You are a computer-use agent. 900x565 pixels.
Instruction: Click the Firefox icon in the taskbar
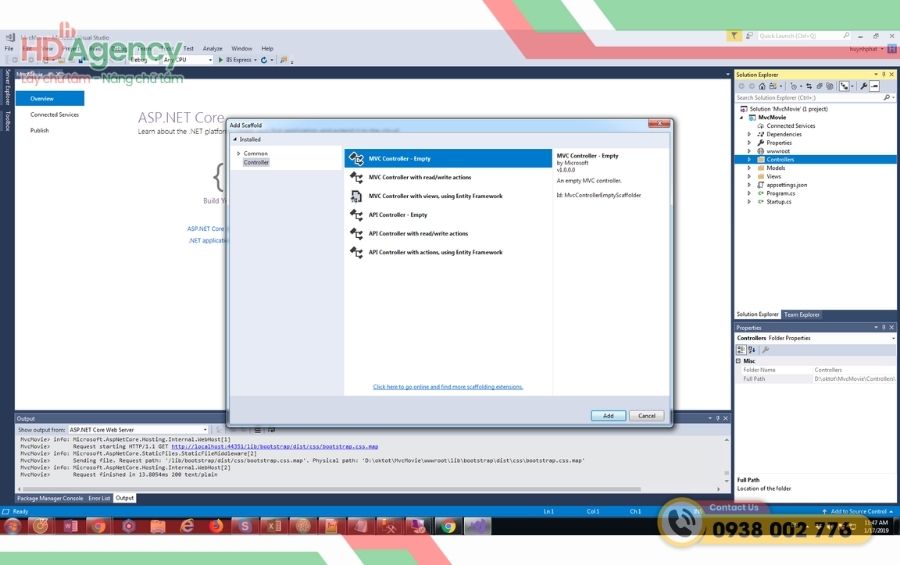215,526
